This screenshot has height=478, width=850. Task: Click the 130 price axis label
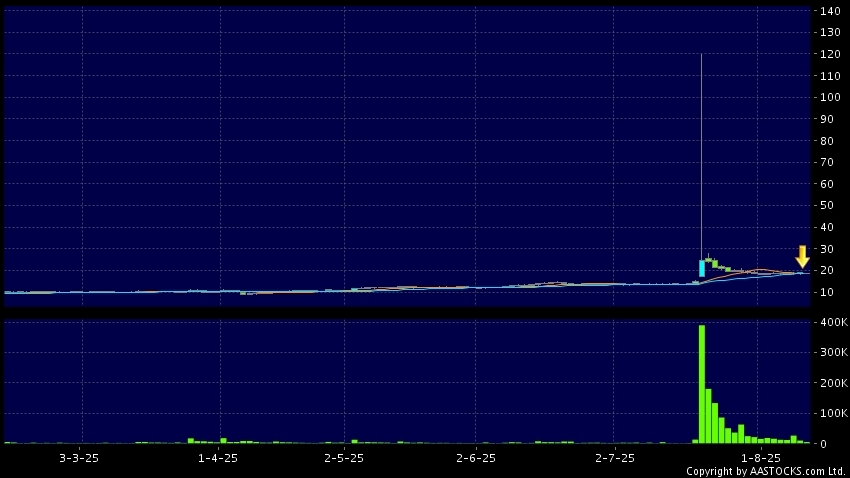tap(830, 33)
